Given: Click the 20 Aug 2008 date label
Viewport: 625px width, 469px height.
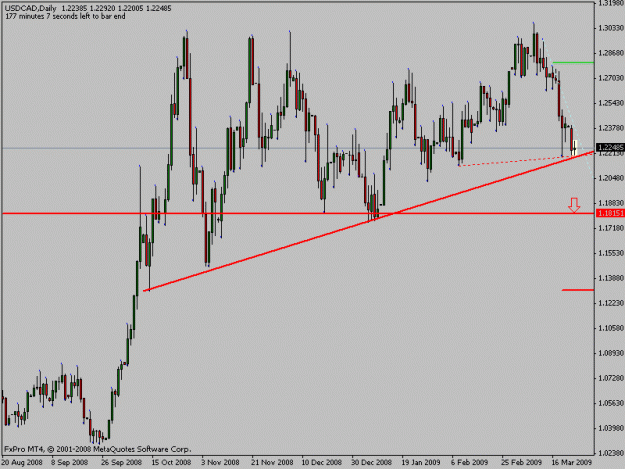Looking at the screenshot, I should click(x=22, y=462).
